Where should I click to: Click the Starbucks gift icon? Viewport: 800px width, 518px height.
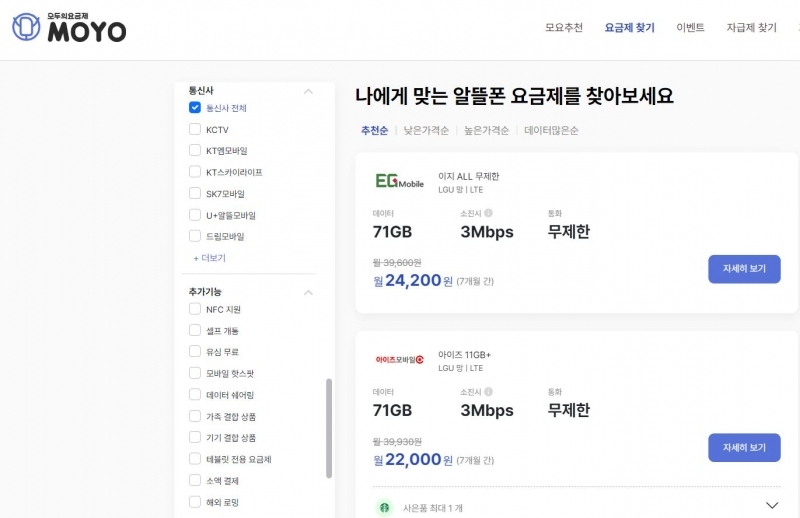385,507
